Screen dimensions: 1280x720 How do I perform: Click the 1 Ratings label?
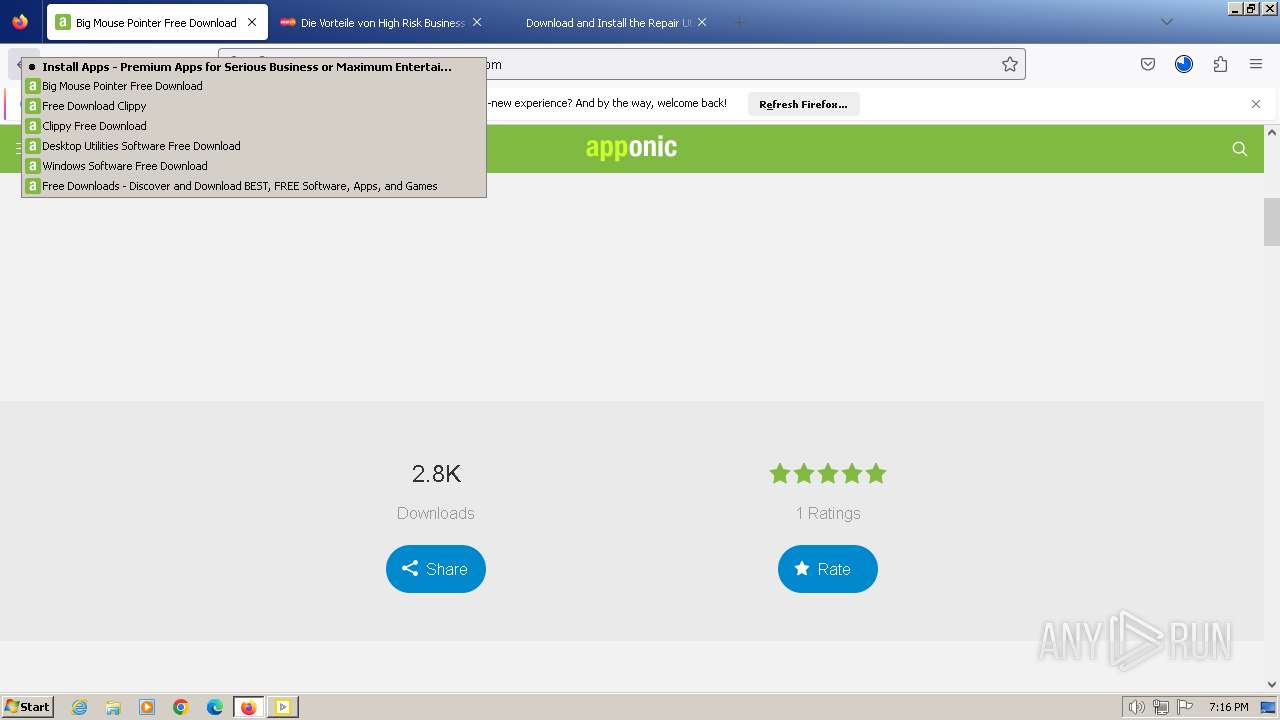click(x=828, y=513)
